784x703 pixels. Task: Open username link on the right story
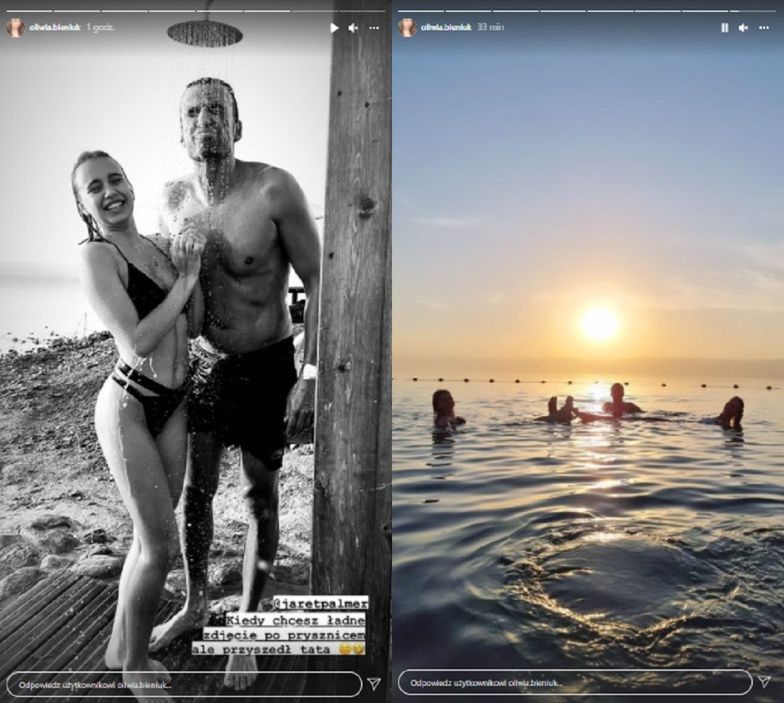coord(446,28)
